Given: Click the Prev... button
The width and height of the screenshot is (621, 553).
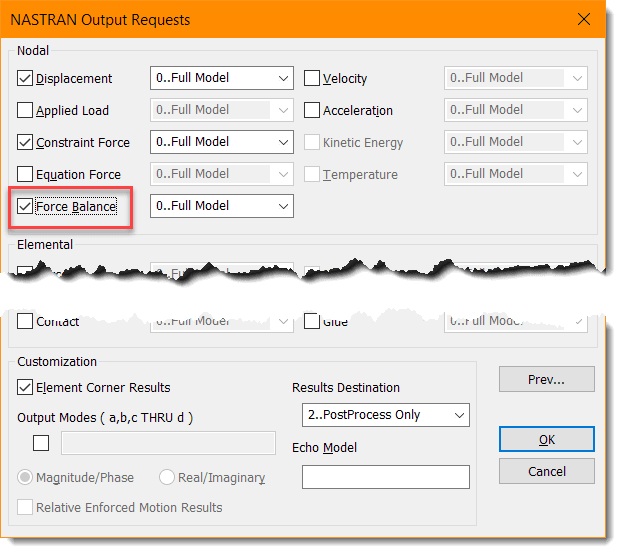Looking at the screenshot, I should point(547,379).
